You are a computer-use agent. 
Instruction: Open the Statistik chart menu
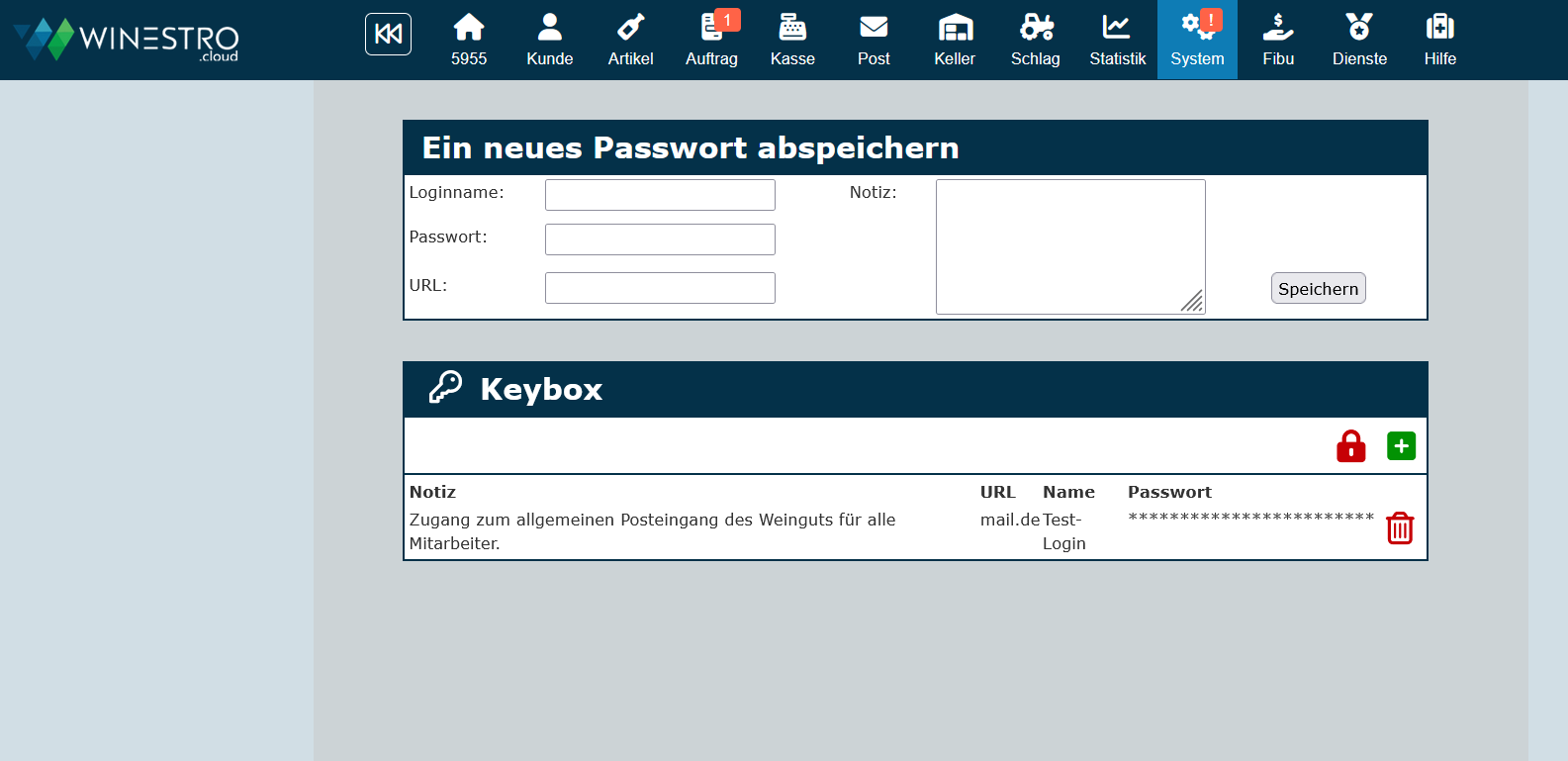(x=1117, y=40)
